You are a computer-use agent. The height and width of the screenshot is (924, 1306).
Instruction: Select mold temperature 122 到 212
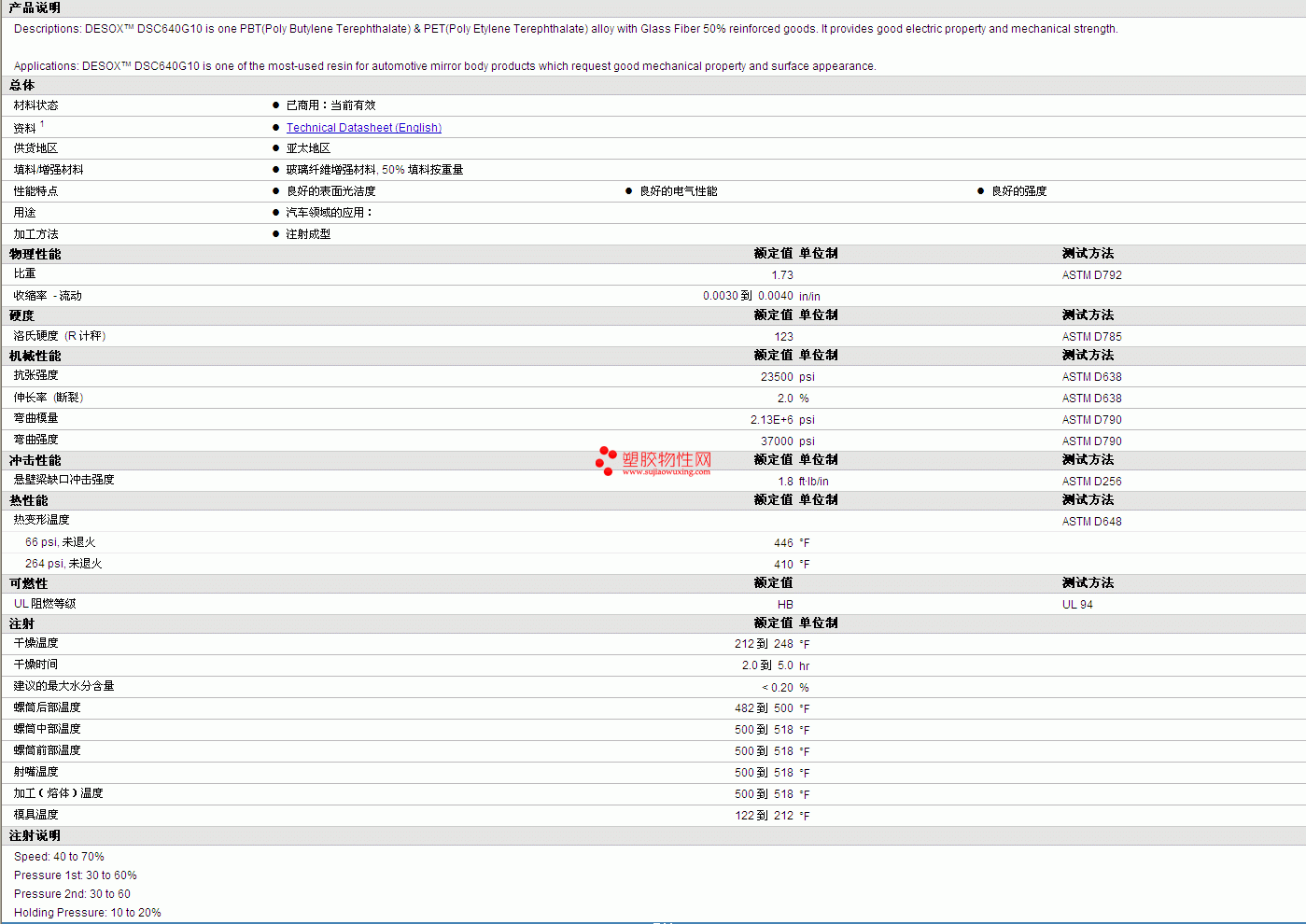click(764, 816)
